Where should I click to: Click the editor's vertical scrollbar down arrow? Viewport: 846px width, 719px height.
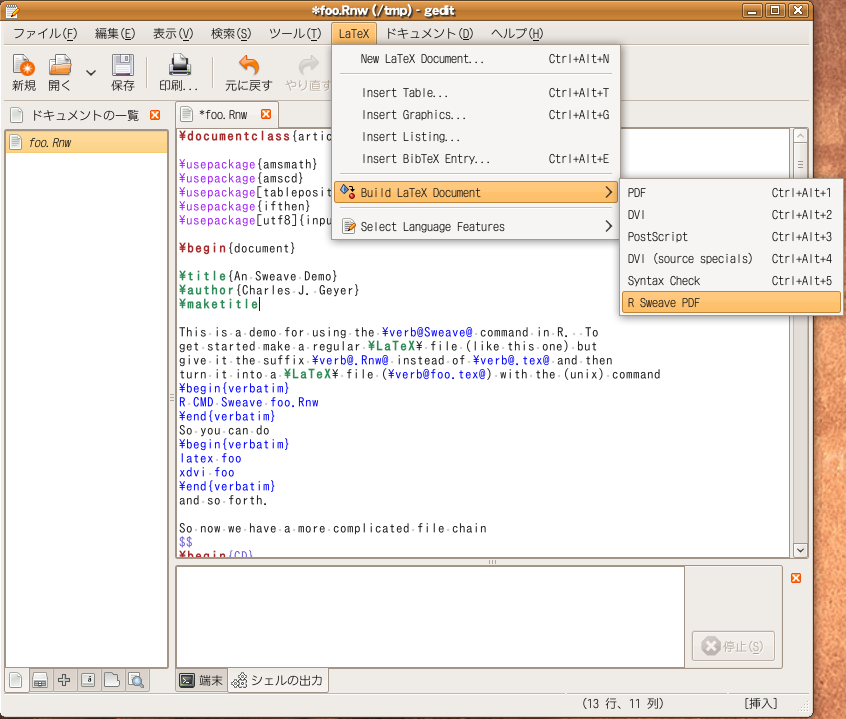pos(800,550)
